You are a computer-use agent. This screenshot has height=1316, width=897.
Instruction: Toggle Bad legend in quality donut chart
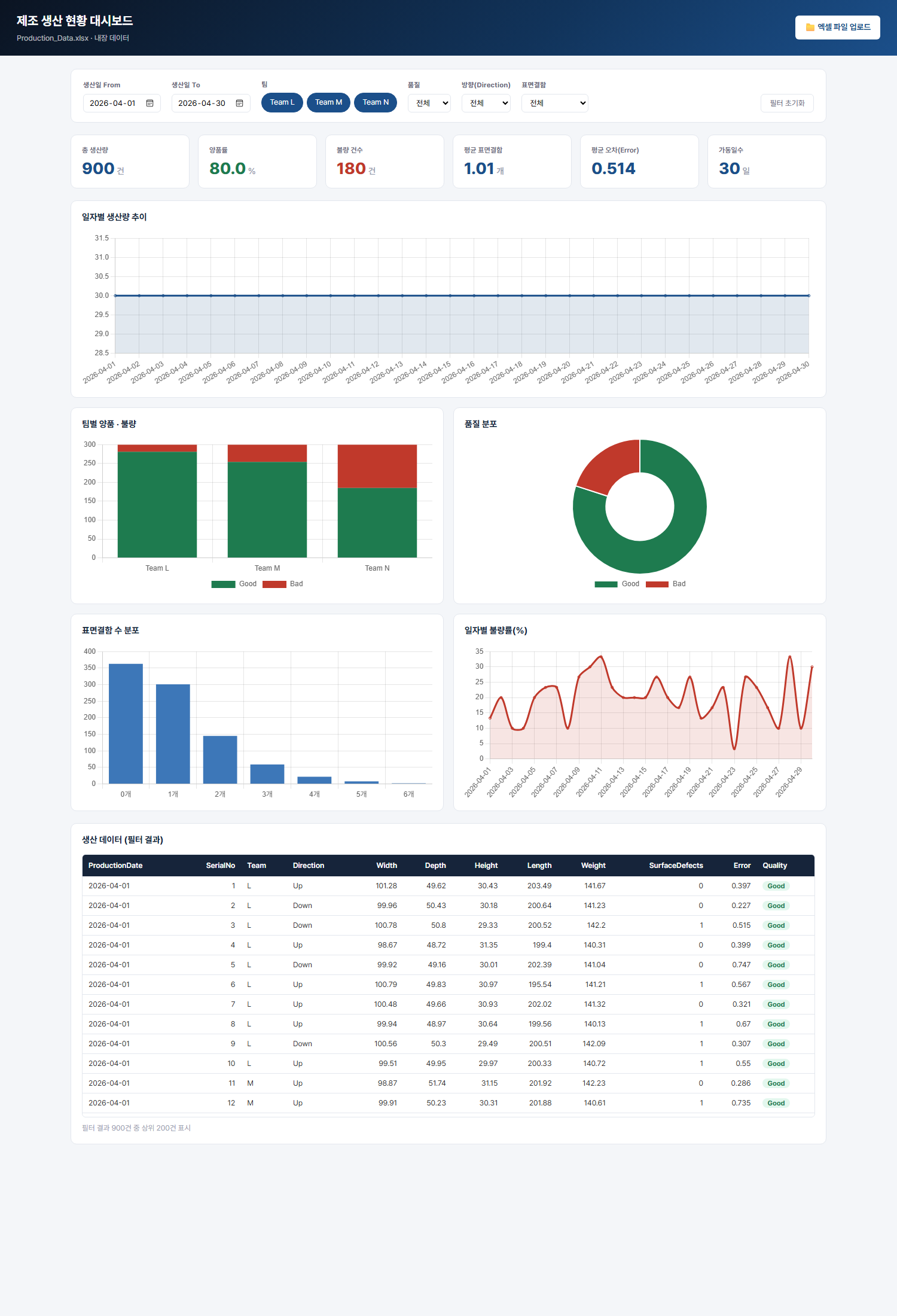(x=666, y=584)
